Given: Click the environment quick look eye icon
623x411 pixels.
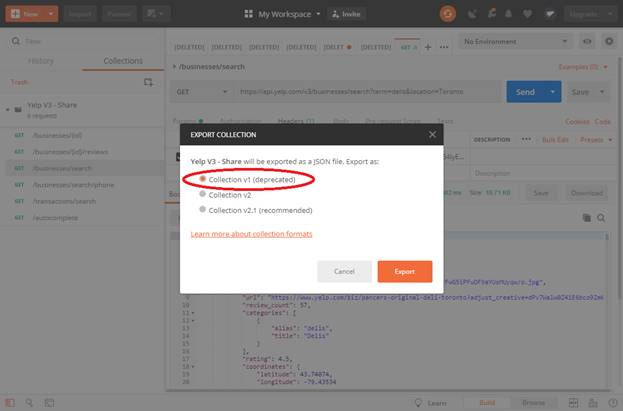Looking at the screenshot, I should tap(587, 41).
